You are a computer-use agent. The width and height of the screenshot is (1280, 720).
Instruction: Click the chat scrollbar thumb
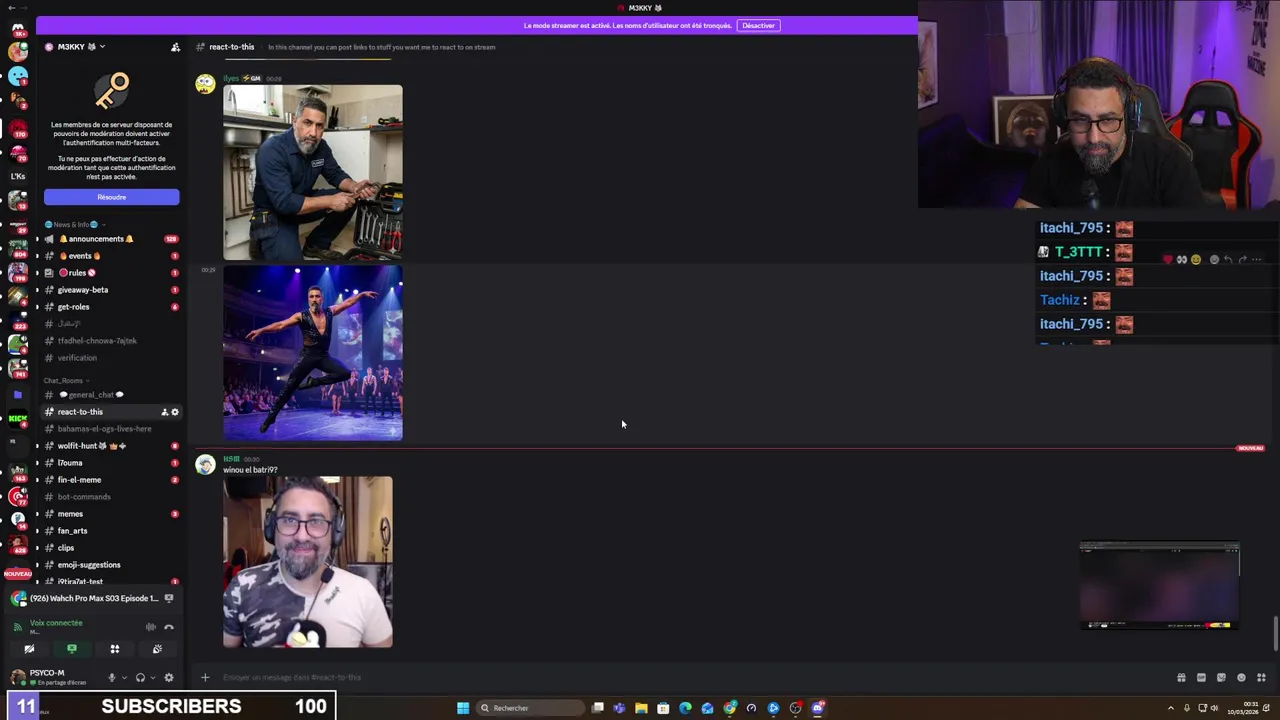tap(1275, 634)
